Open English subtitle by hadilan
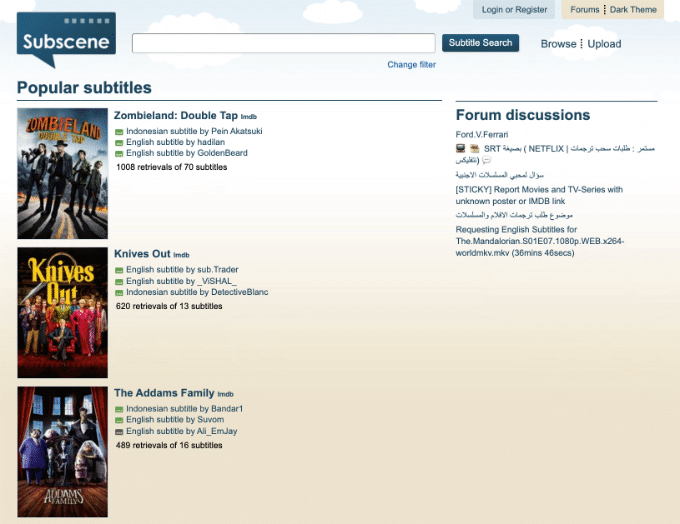 pyautogui.click(x=175, y=142)
